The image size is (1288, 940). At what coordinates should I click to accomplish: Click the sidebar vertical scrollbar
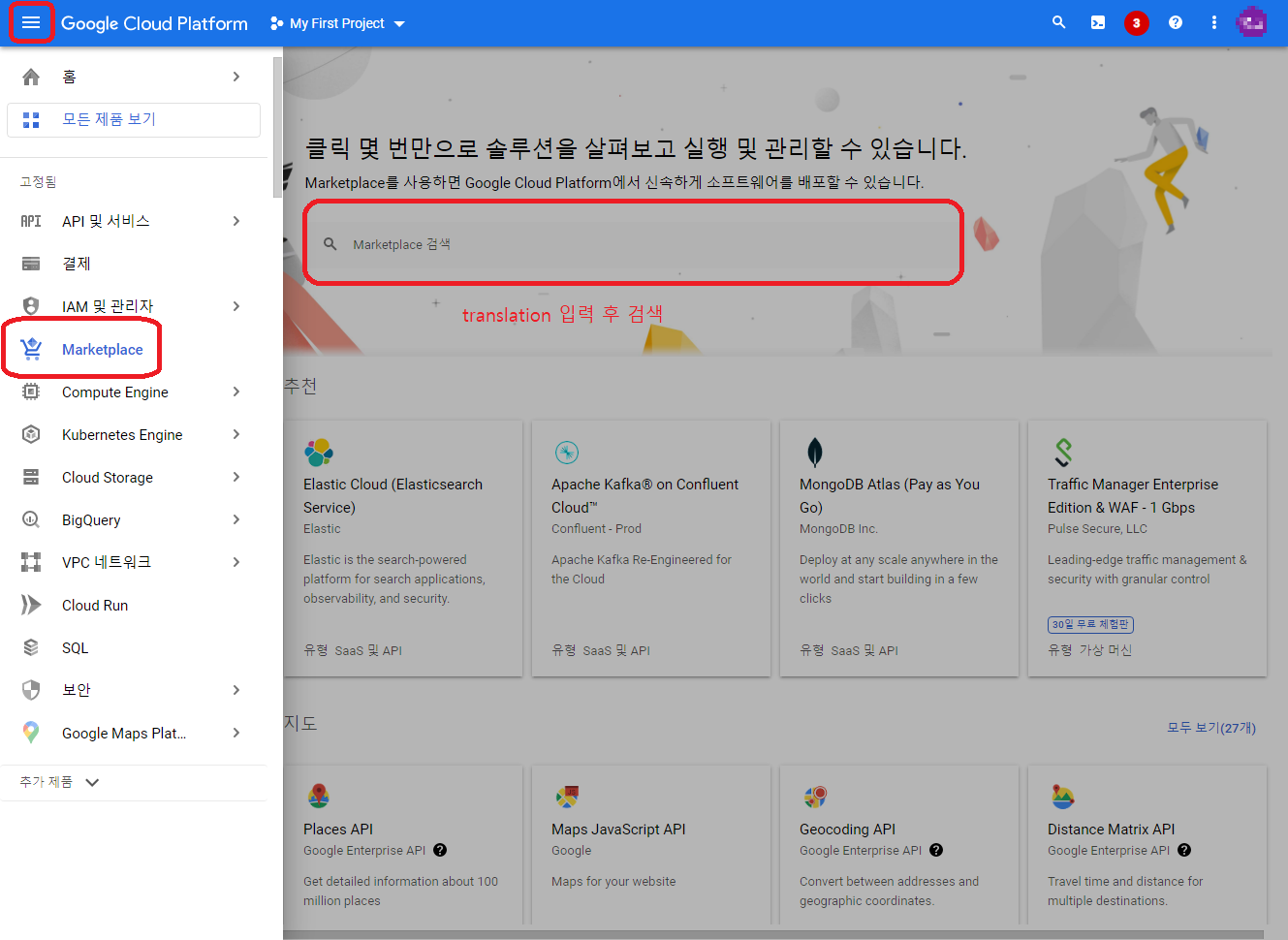coord(278,126)
